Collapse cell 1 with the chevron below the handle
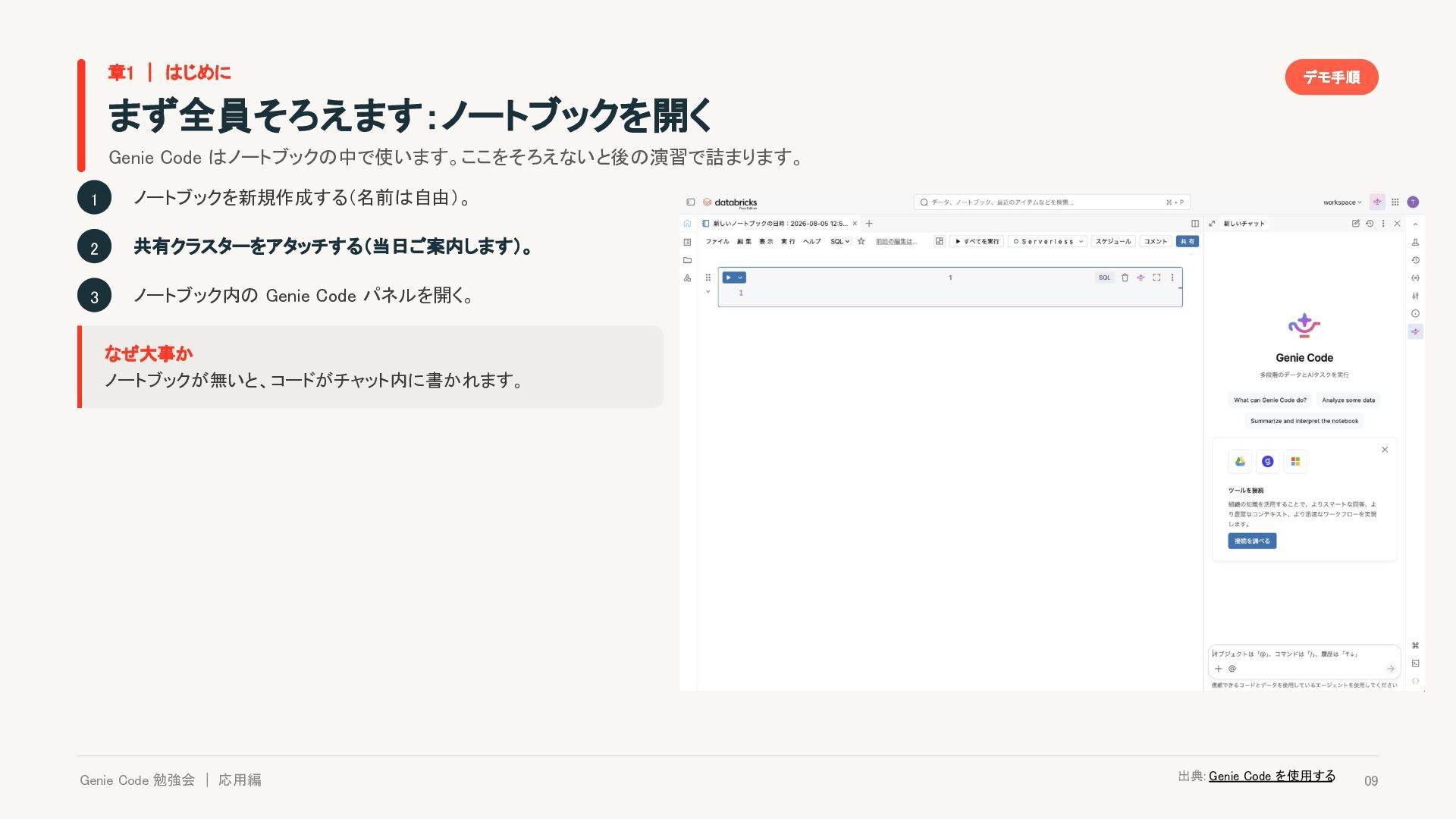 click(x=708, y=292)
